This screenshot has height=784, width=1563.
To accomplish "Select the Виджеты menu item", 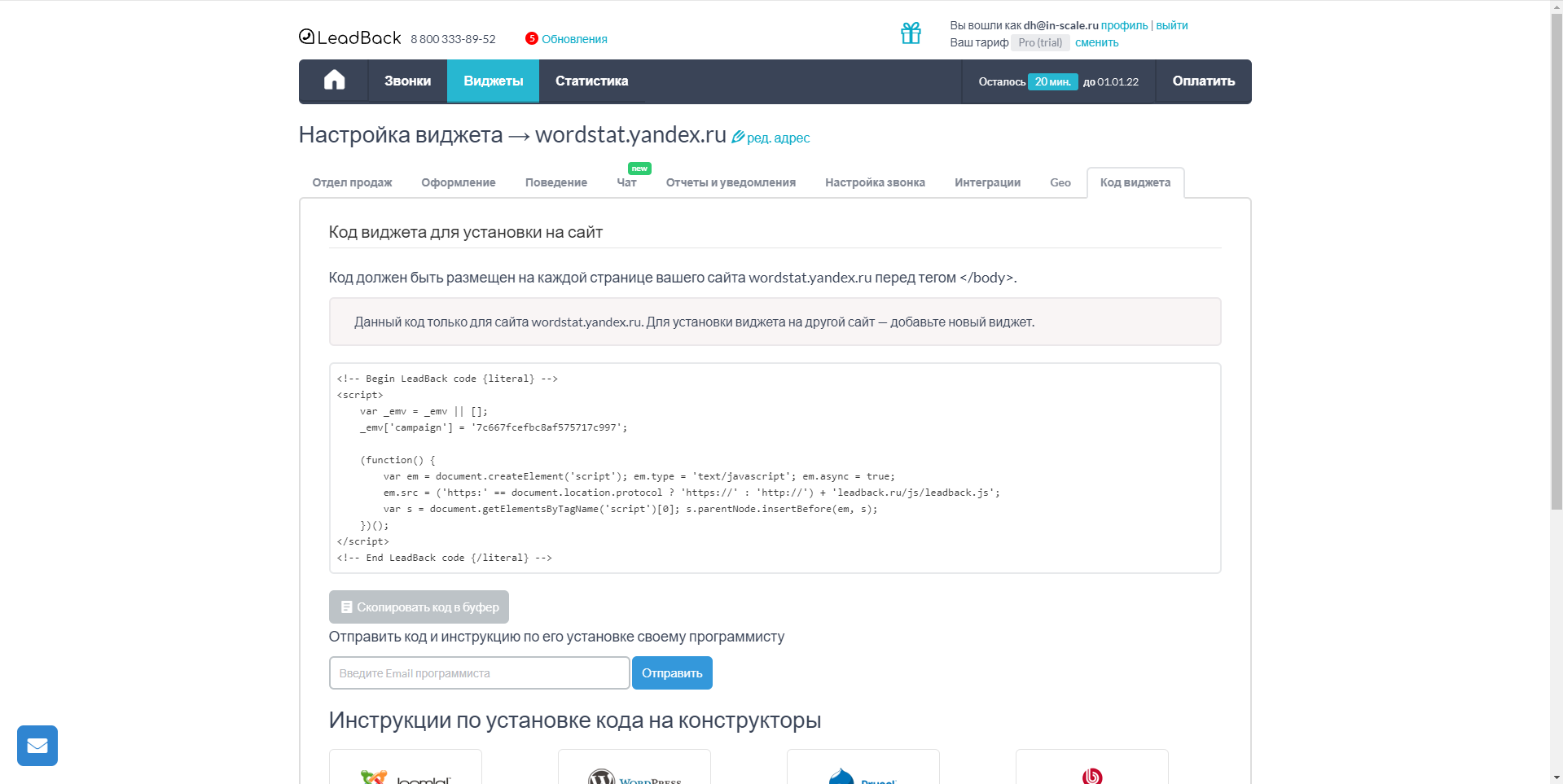I will click(x=493, y=81).
